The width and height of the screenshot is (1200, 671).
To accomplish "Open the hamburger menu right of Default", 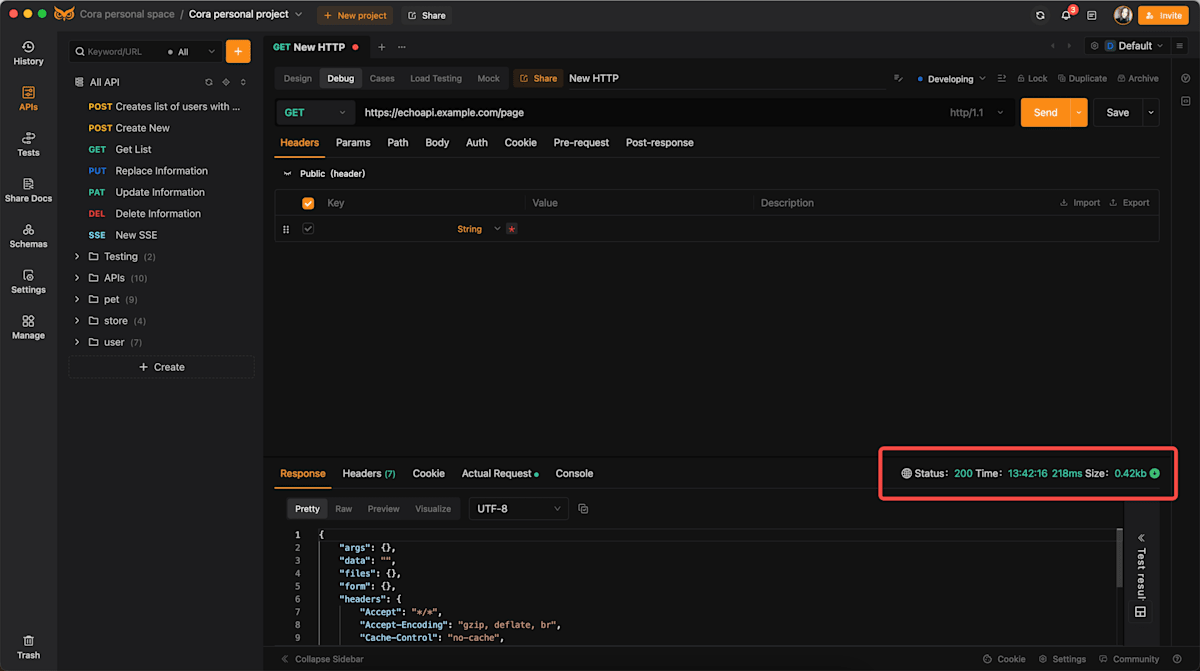I will [1180, 46].
